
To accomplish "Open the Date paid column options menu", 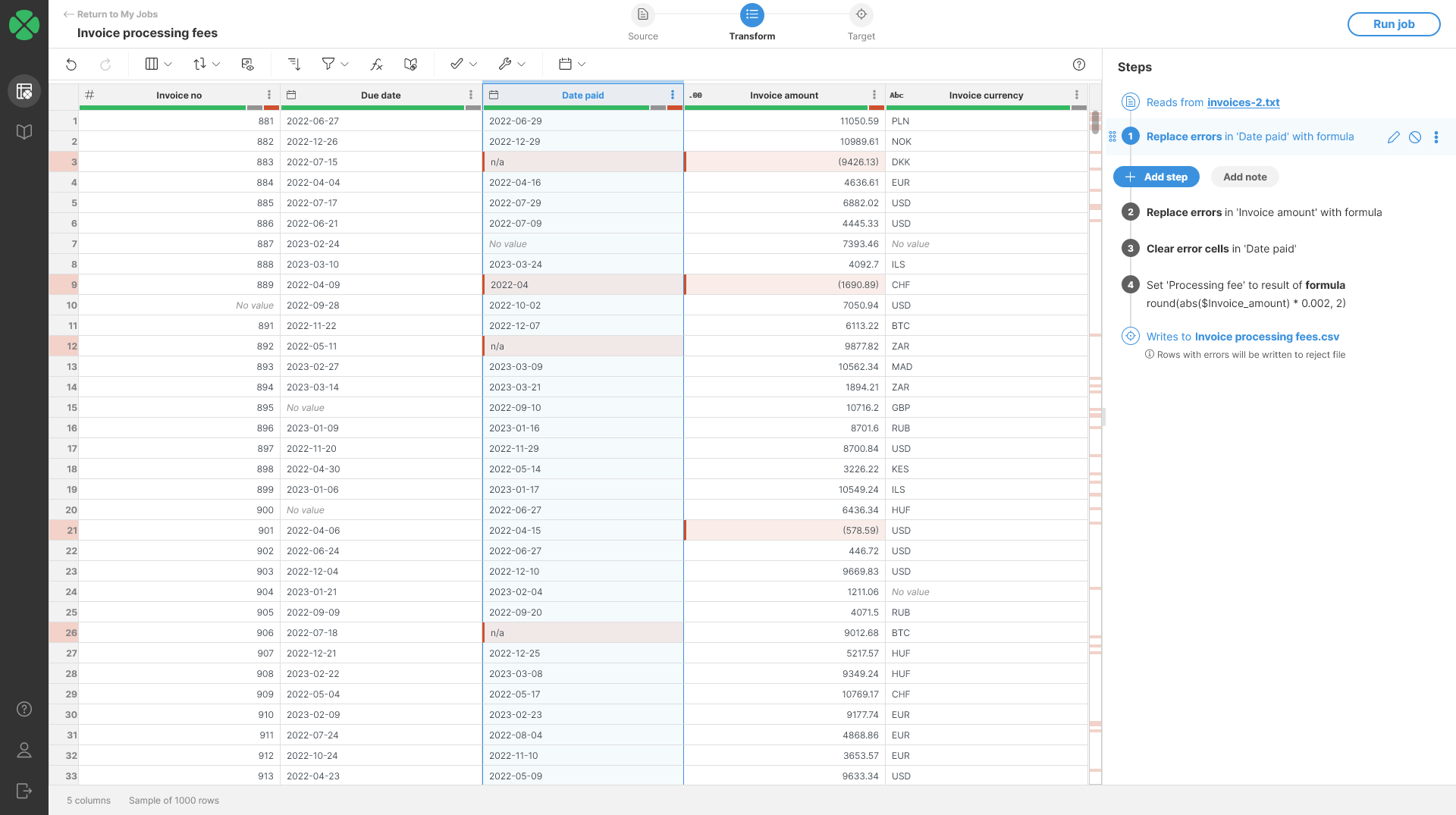I will tap(673, 95).
